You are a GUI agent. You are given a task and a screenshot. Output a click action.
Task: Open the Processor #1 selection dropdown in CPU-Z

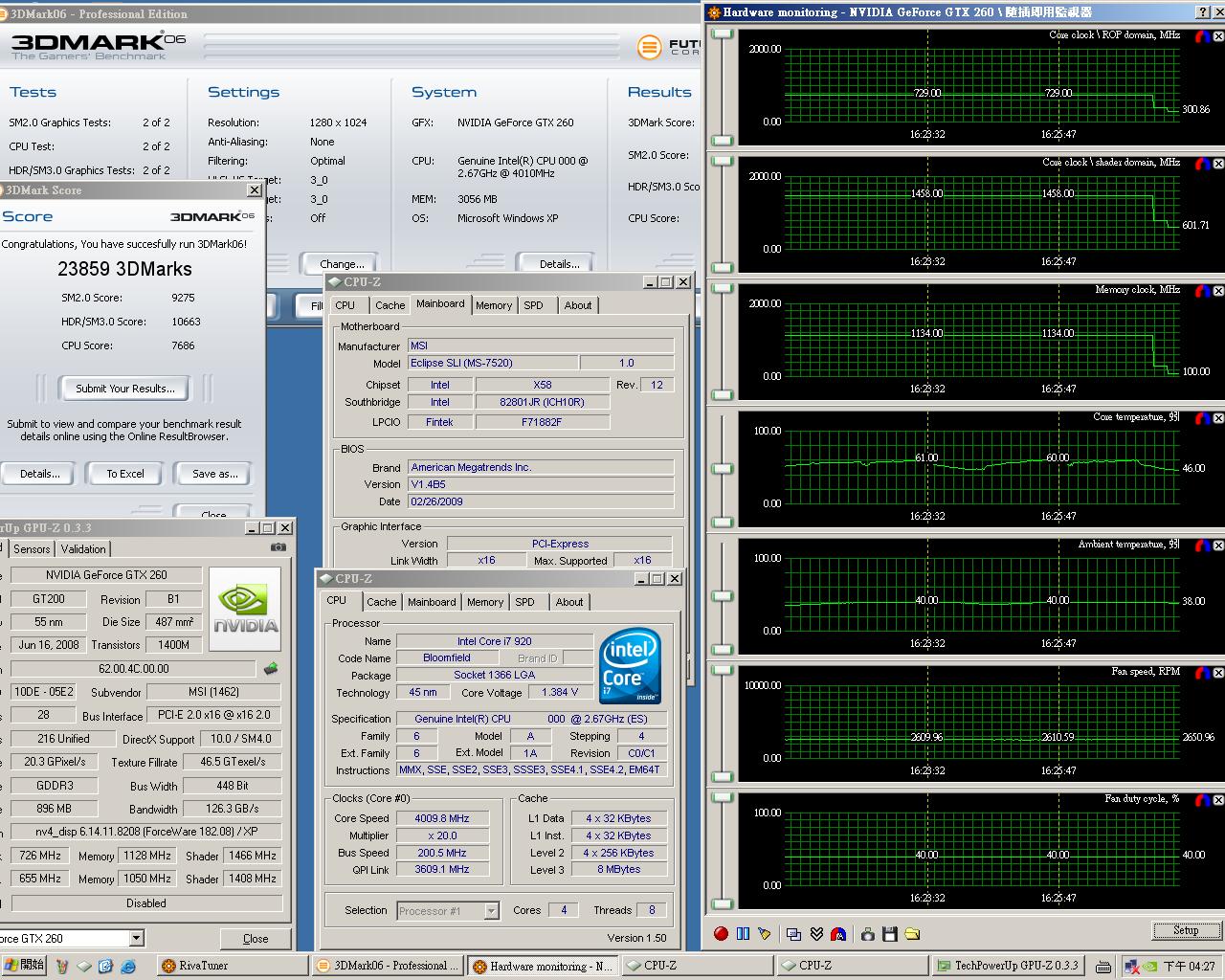491,911
